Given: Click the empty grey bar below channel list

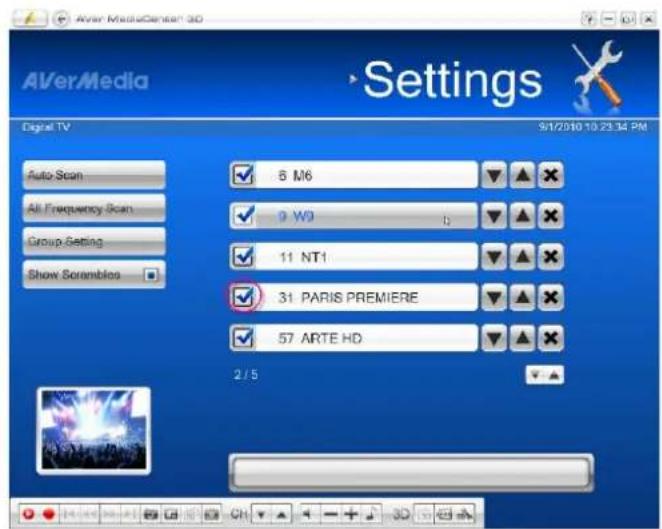Looking at the screenshot, I should click(x=411, y=473).
